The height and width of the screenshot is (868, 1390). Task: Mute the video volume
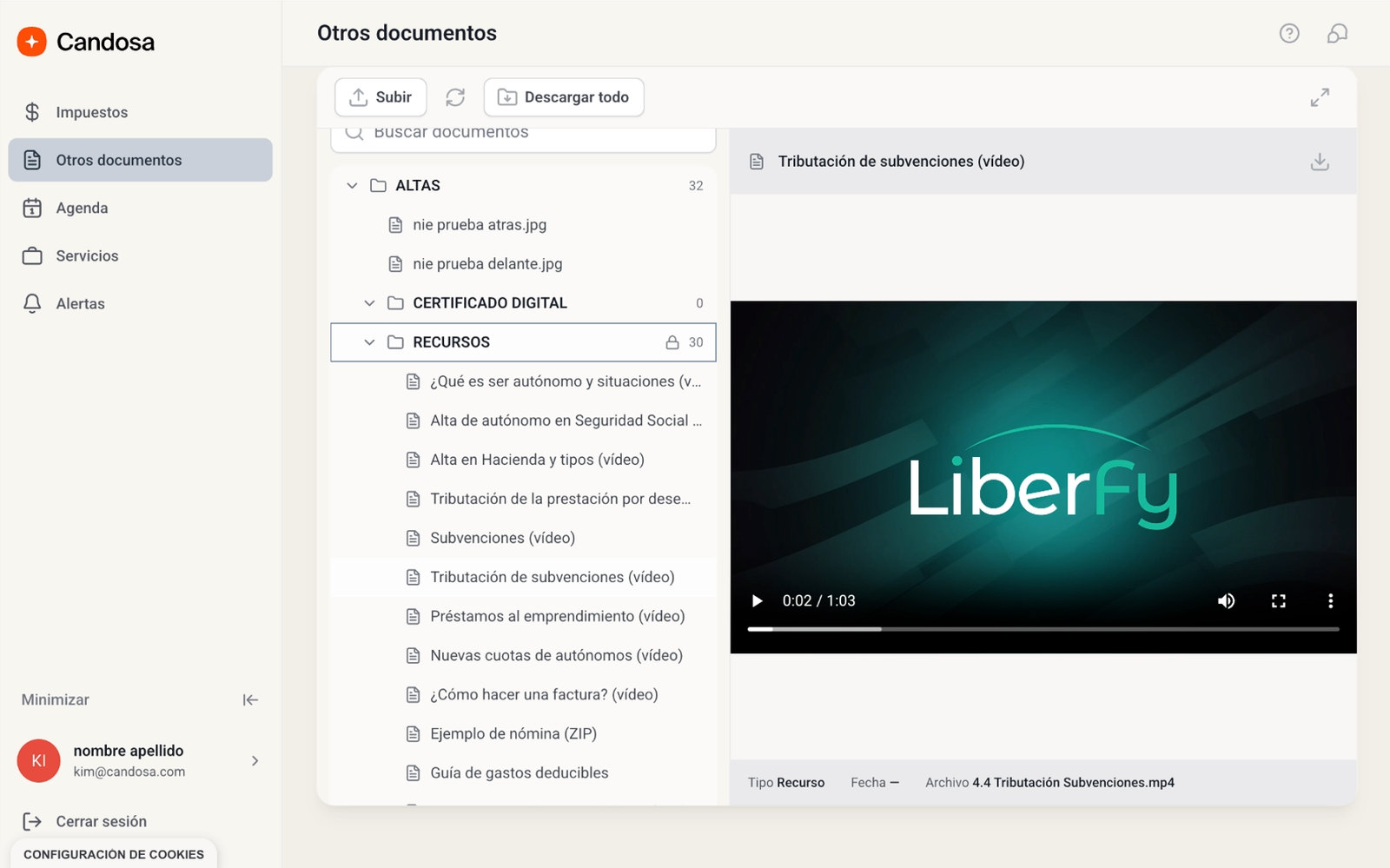(1226, 600)
